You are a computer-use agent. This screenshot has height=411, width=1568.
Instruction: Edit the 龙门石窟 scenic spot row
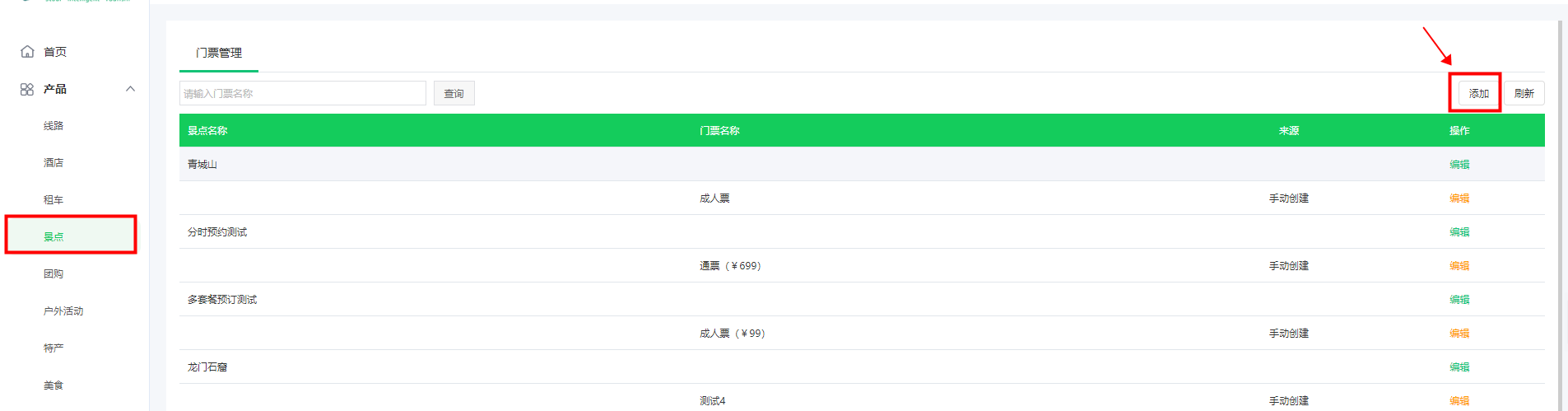click(x=1459, y=367)
